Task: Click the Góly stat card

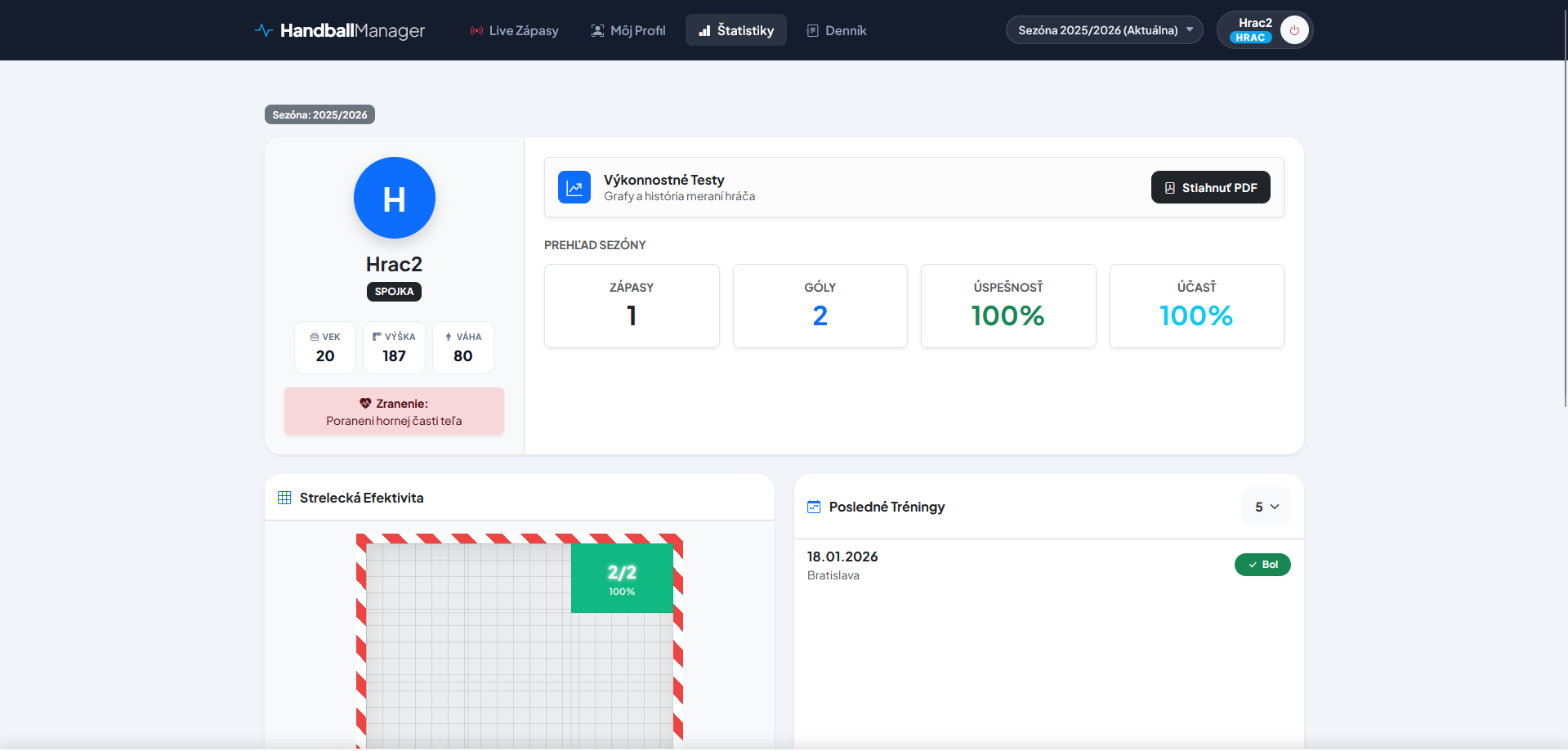Action: pos(820,306)
